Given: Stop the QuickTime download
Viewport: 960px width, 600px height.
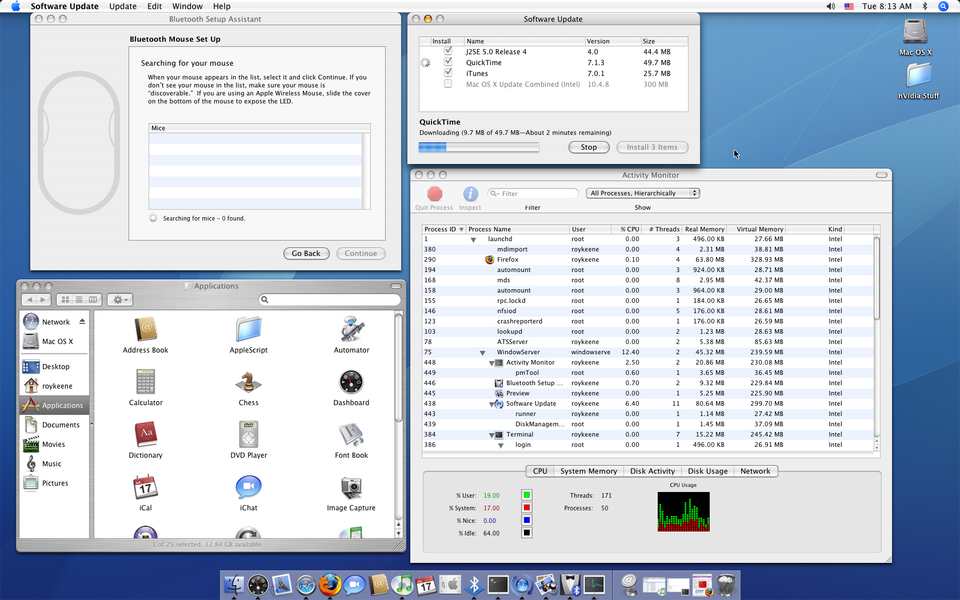Looking at the screenshot, I should 588,147.
